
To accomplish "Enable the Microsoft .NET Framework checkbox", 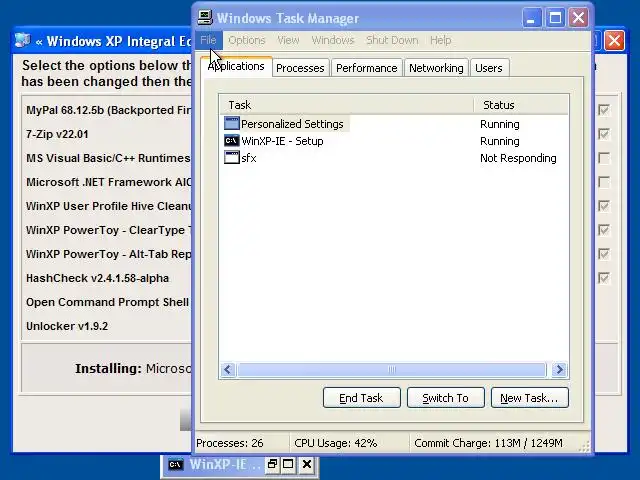I will 604,182.
